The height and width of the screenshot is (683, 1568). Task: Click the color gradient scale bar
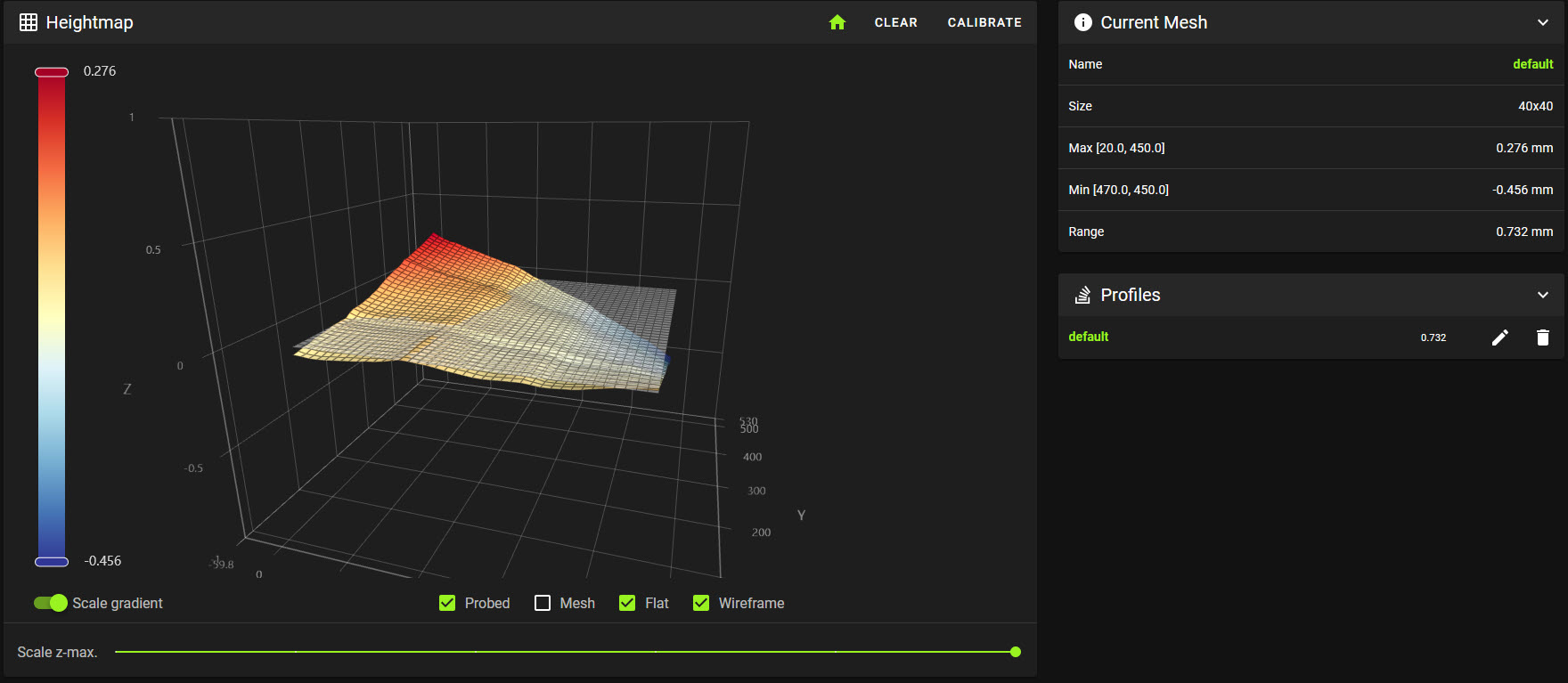click(52, 317)
